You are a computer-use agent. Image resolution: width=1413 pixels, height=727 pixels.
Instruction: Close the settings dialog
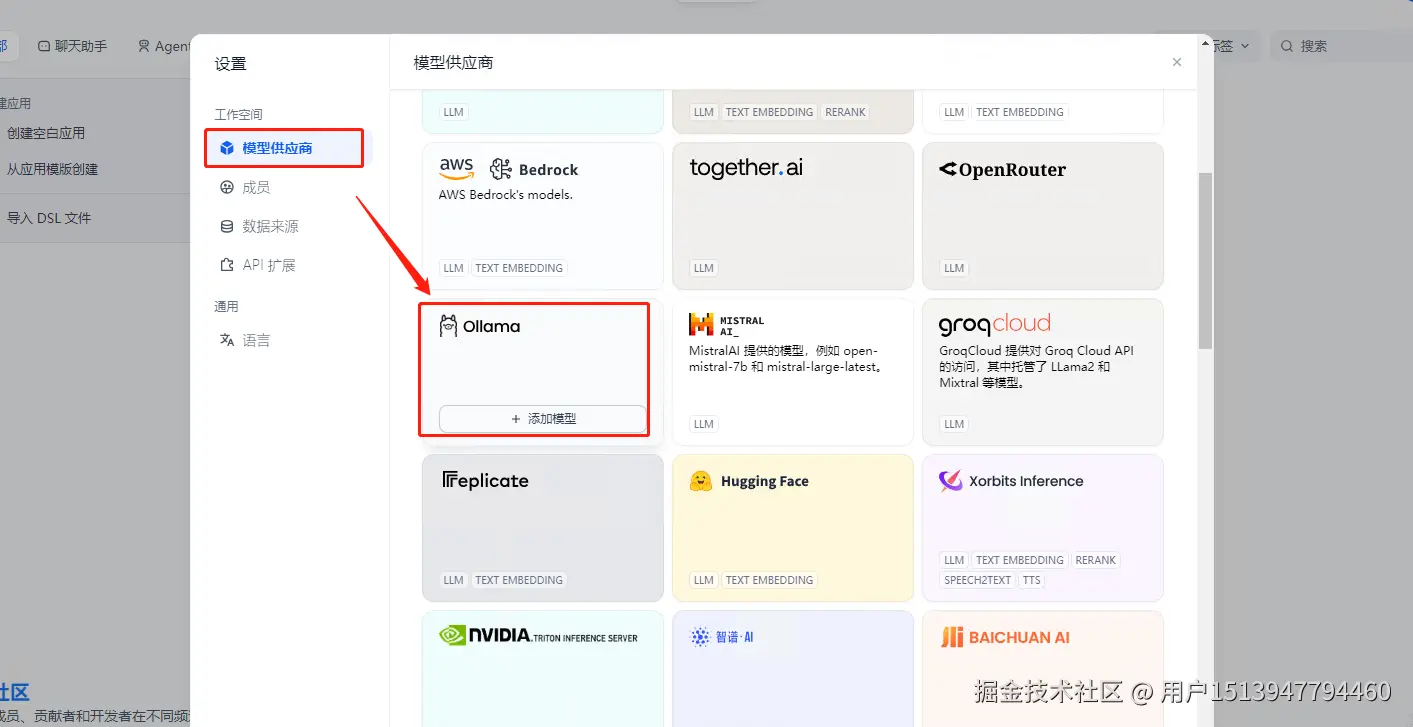(1177, 62)
